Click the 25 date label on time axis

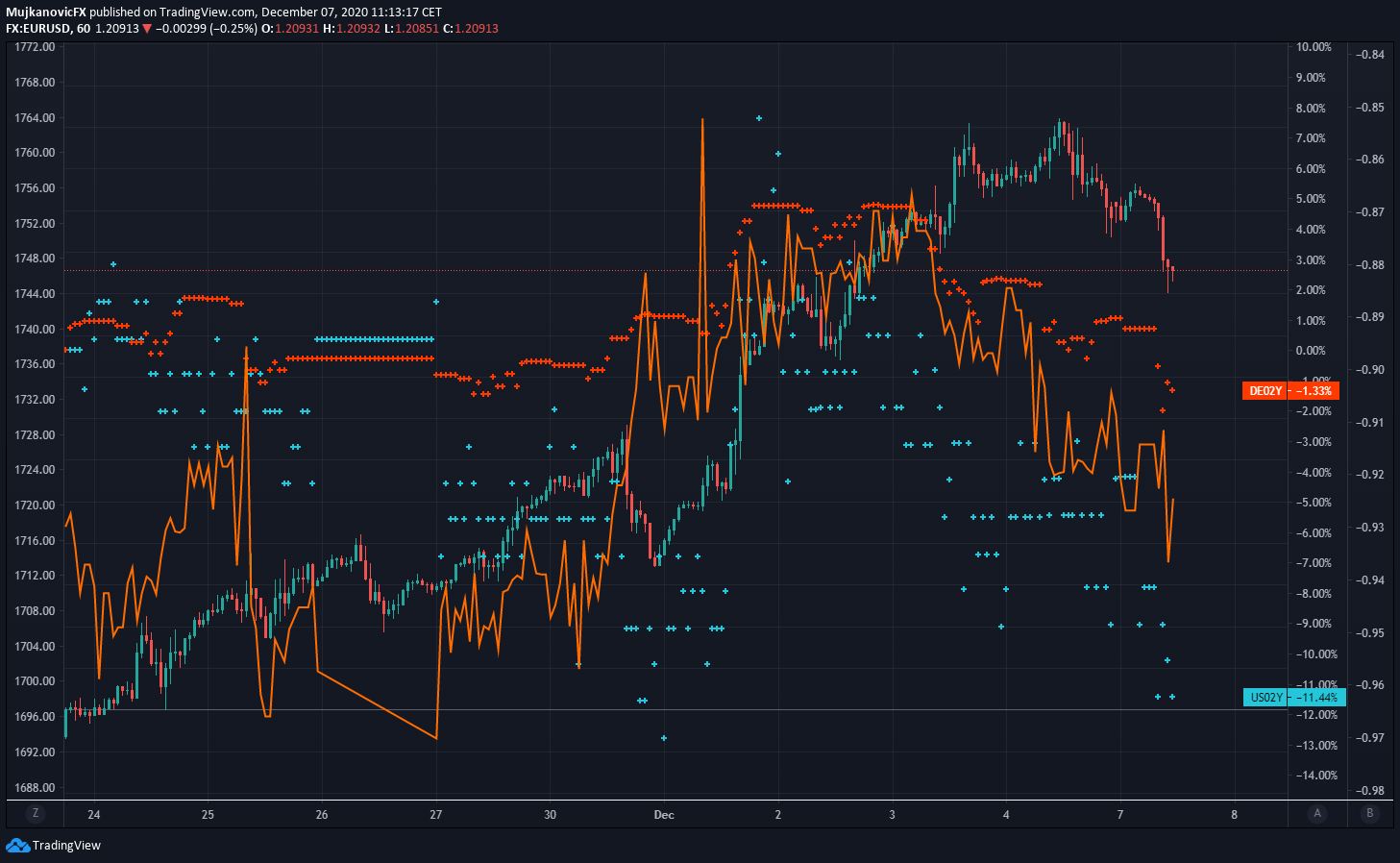[208, 815]
